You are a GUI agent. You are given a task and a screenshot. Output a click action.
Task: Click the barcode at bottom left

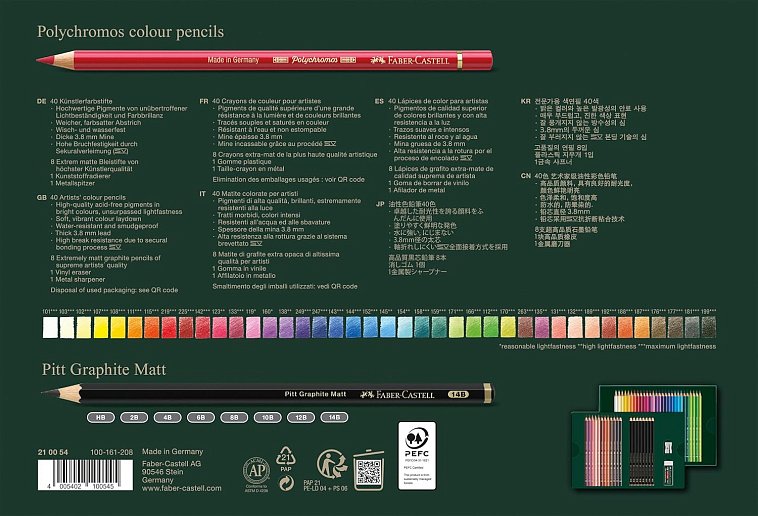pos(85,474)
